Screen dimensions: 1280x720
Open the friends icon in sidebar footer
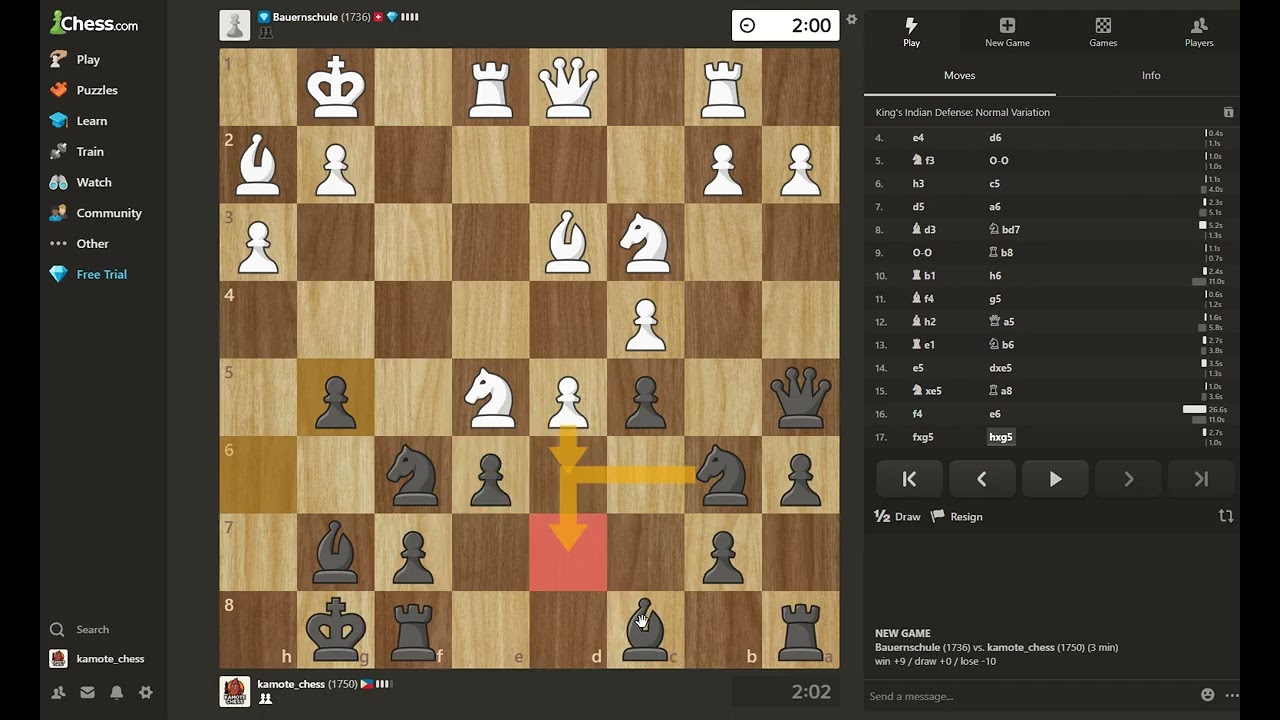click(x=58, y=692)
